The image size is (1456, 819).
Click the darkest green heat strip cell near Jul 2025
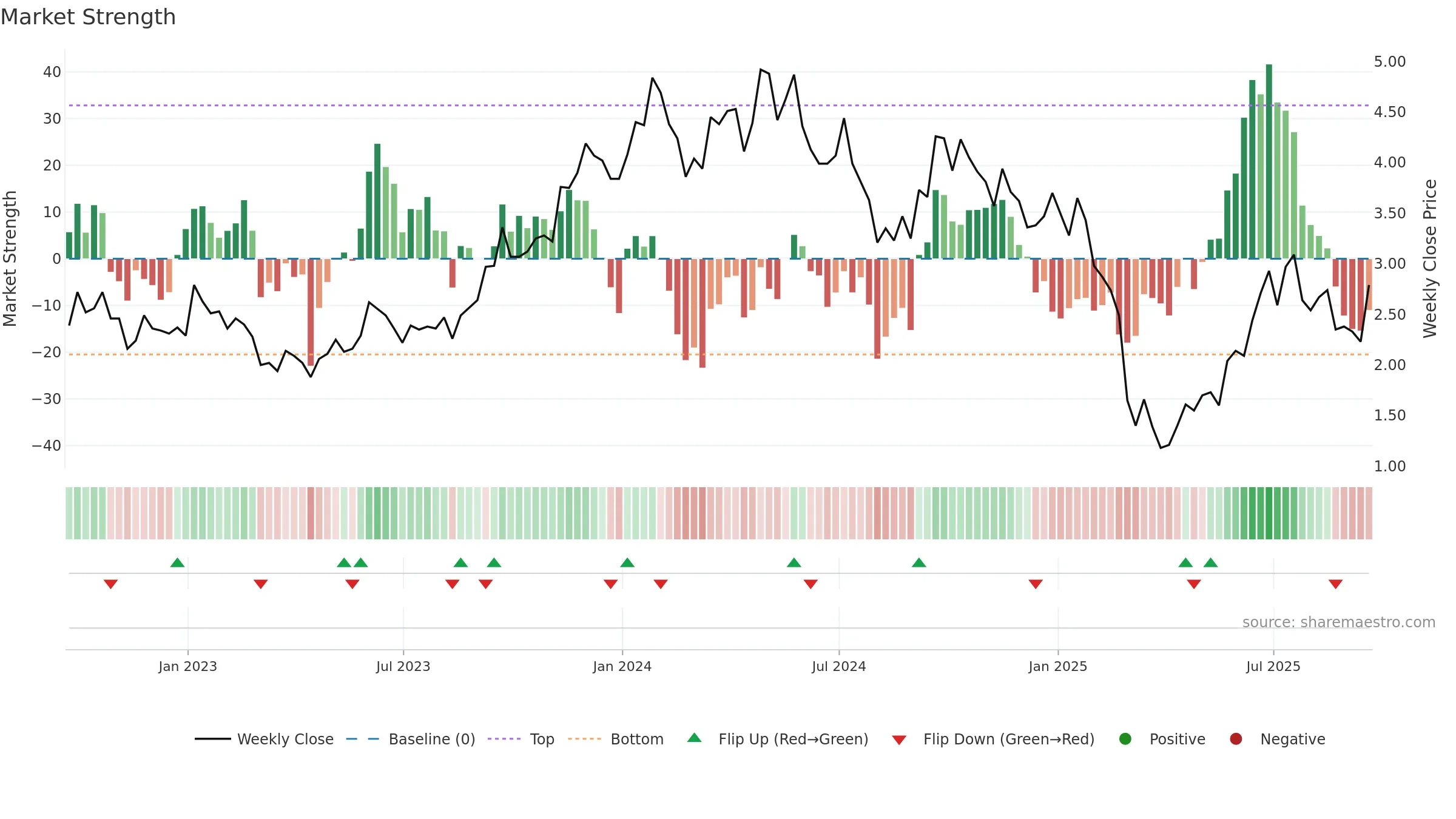[1269, 513]
